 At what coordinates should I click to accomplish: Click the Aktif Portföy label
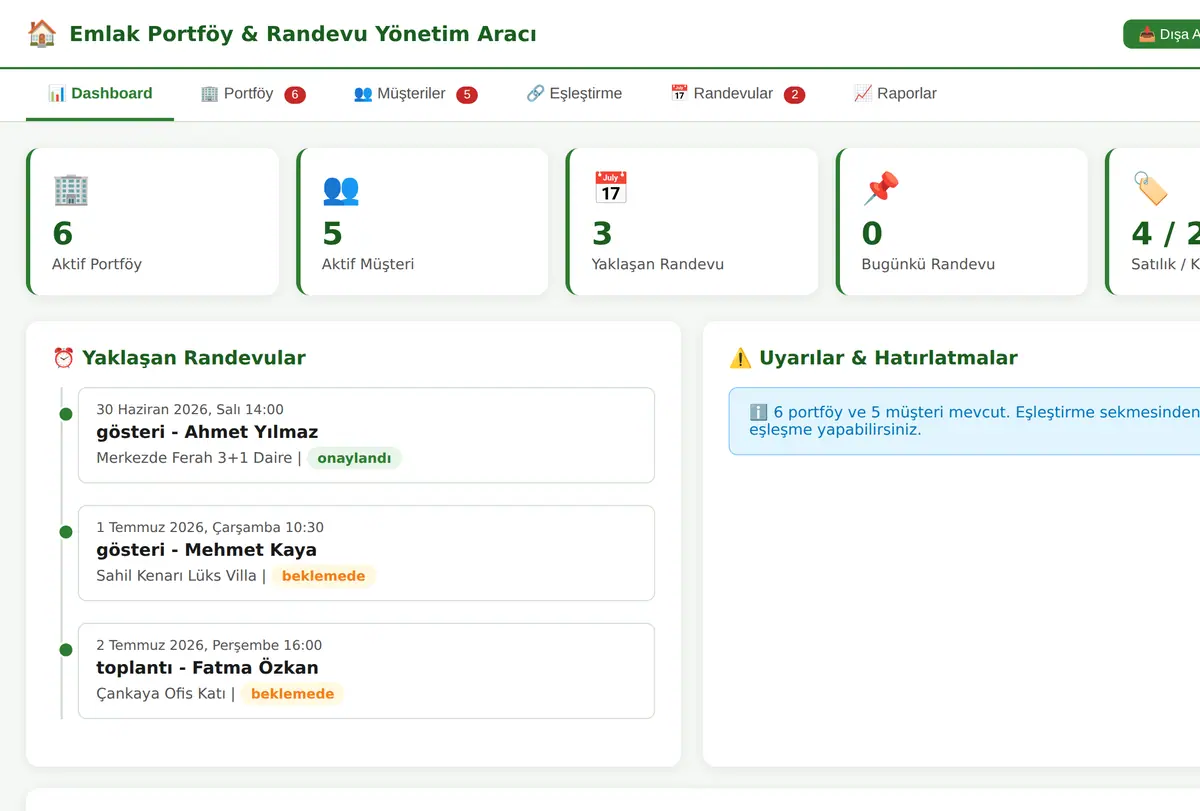pyautogui.click(x=97, y=264)
